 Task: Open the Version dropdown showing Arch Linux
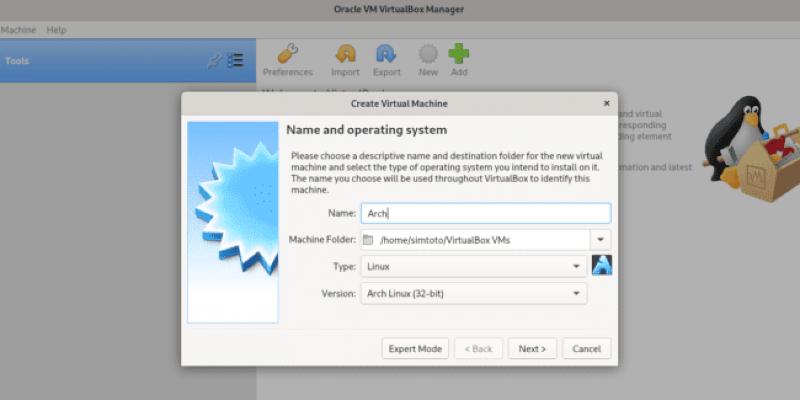[x=473, y=294]
